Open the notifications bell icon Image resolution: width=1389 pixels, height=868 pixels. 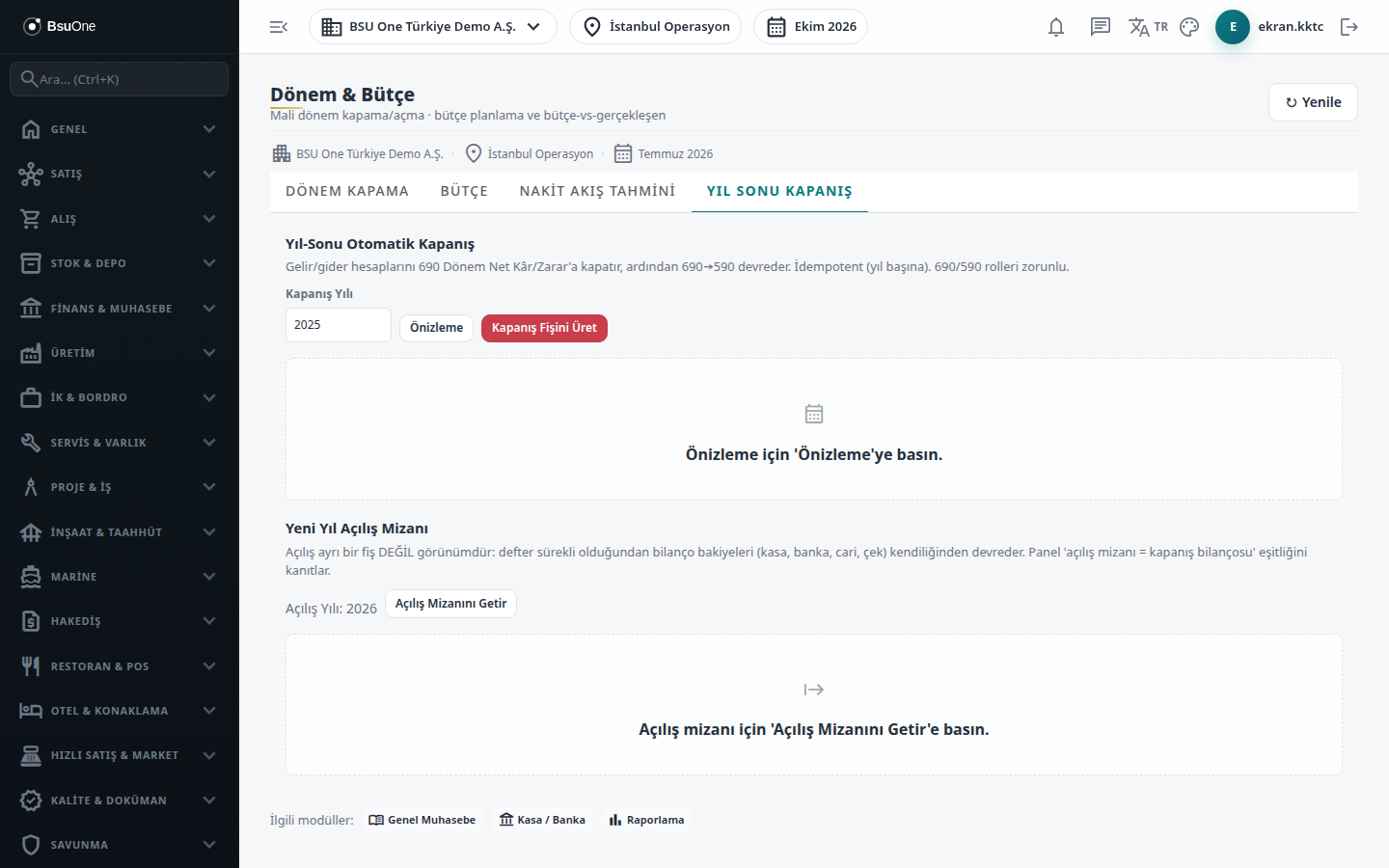pos(1056,27)
